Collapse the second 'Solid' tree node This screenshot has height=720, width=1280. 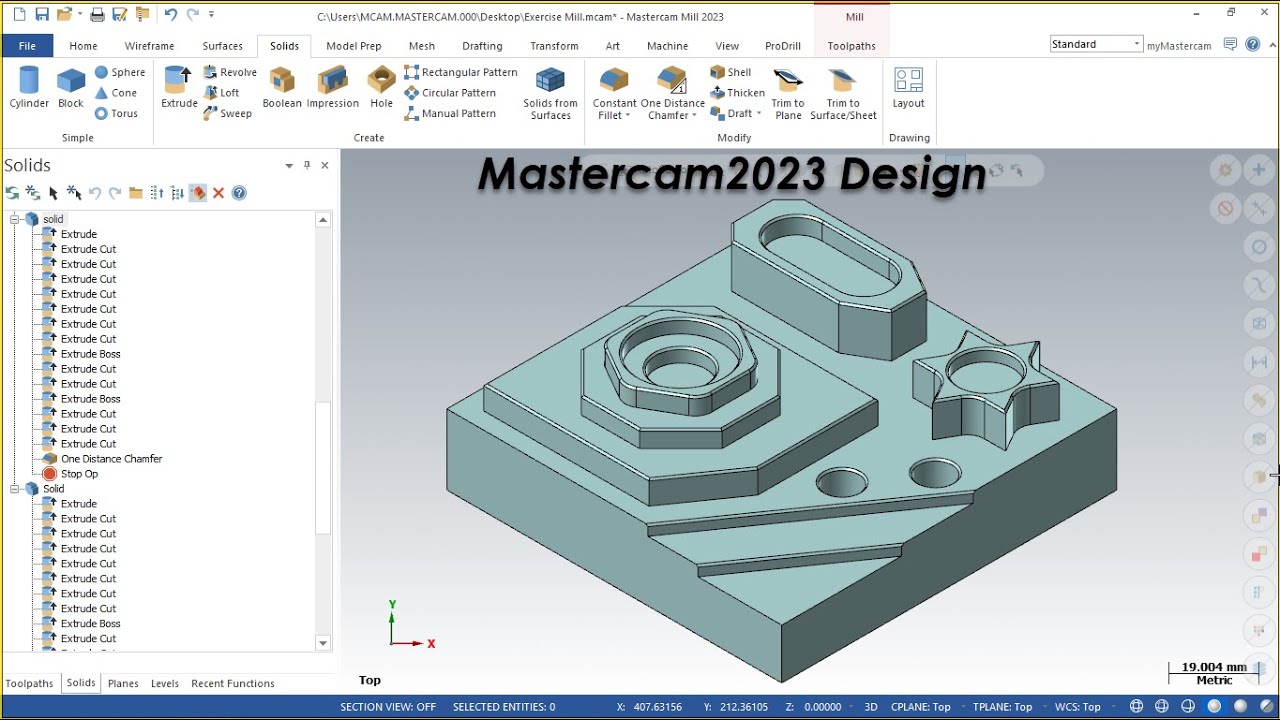15,489
